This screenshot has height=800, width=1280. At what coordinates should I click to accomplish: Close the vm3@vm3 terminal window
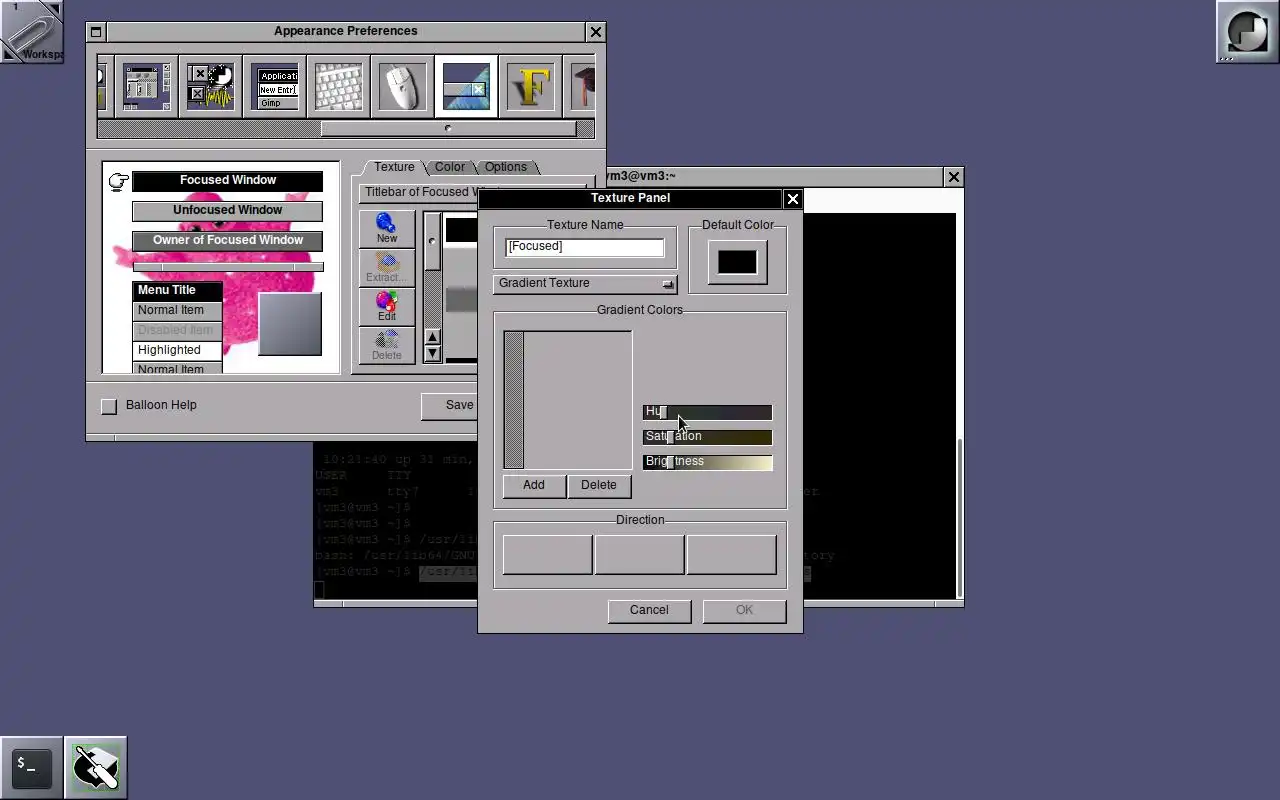pos(953,177)
